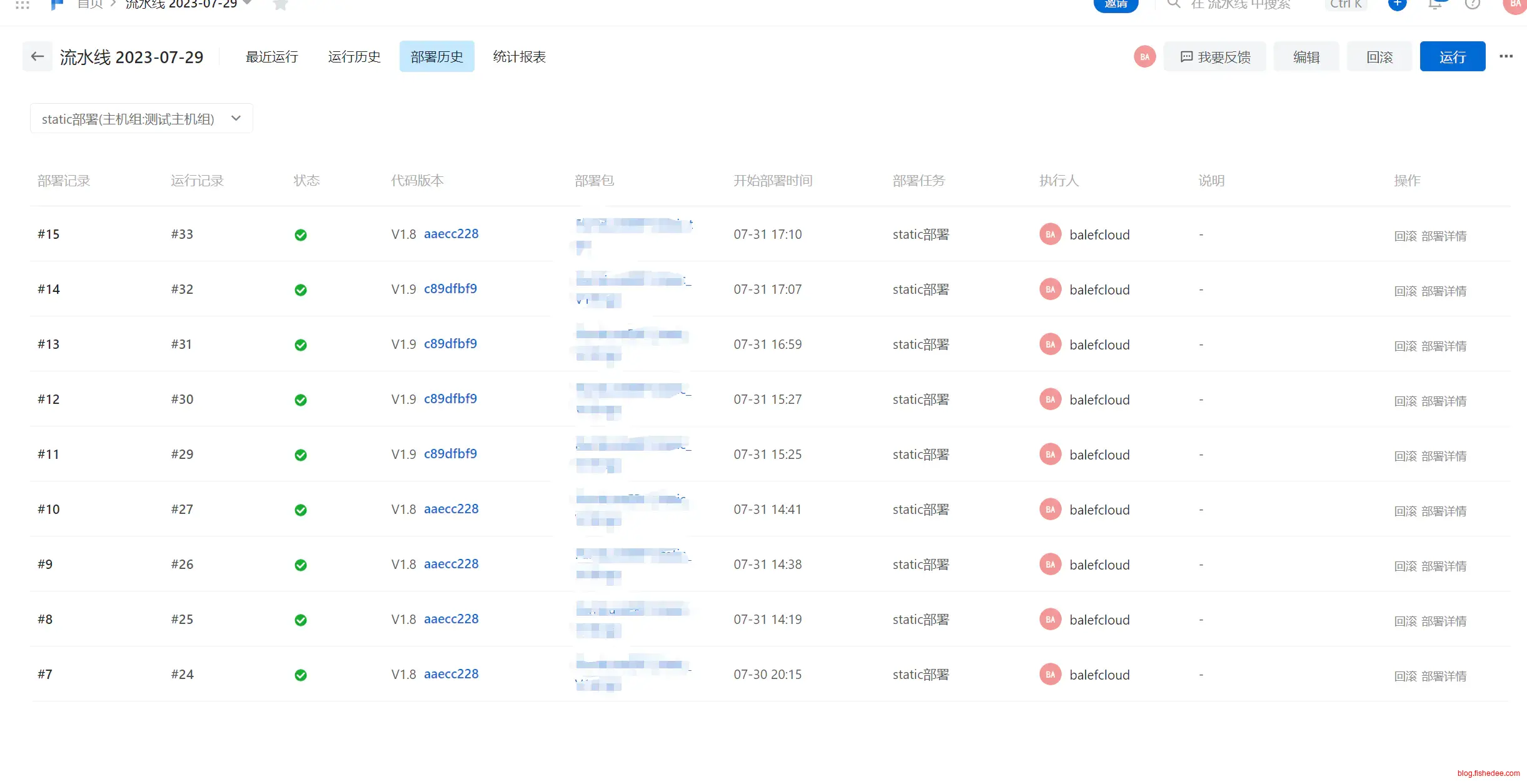Switch to the 运行历史 tab
The width and height of the screenshot is (1527, 784).
click(354, 57)
